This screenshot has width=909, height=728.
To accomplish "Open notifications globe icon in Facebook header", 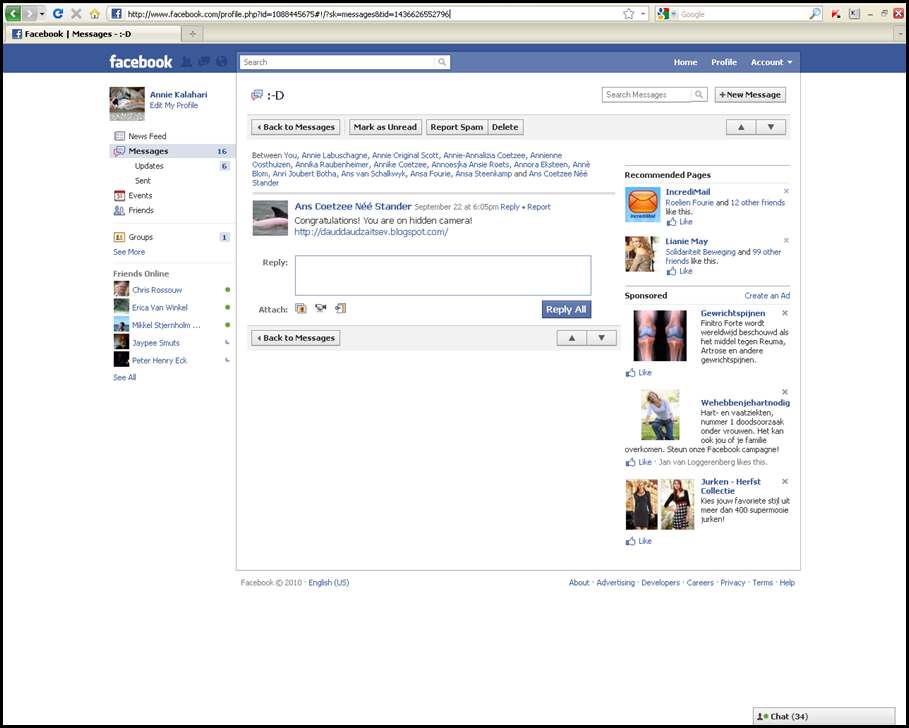I will point(221,61).
